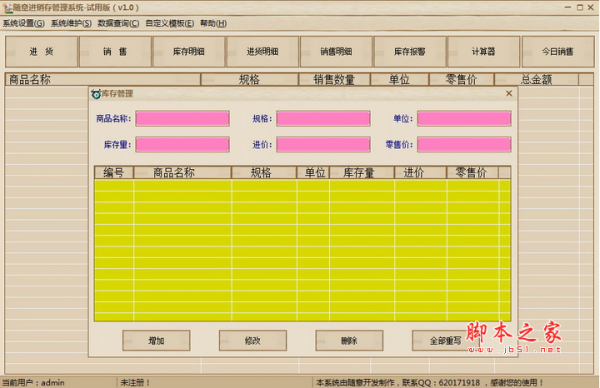The width and height of the screenshot is (600, 388).
Task: Maximize the main application window
Action: pyautogui.click(x=580, y=7)
